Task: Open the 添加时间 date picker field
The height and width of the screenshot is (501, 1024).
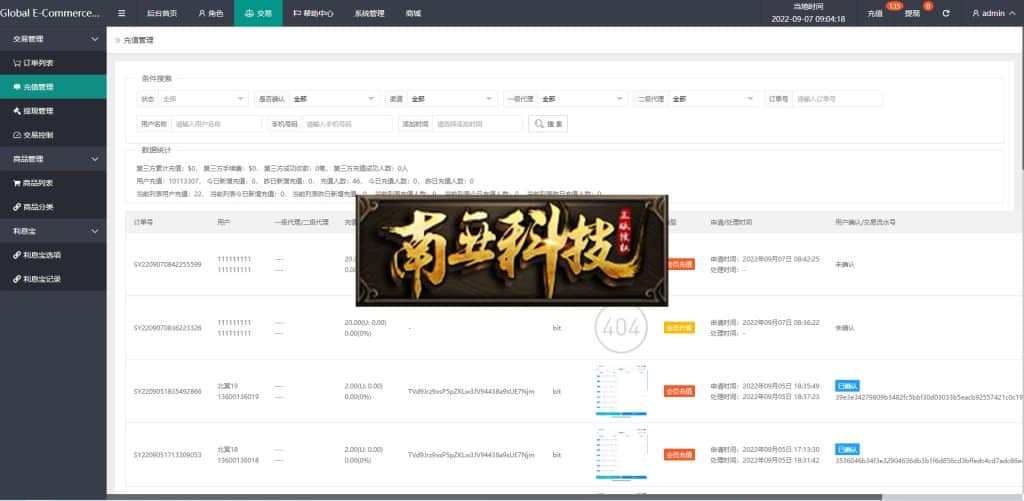Action: coord(477,123)
